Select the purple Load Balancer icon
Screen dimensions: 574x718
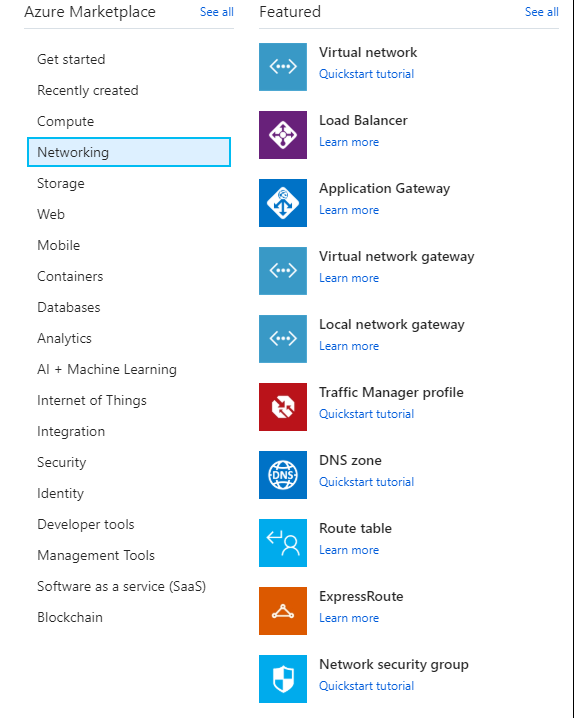(283, 135)
